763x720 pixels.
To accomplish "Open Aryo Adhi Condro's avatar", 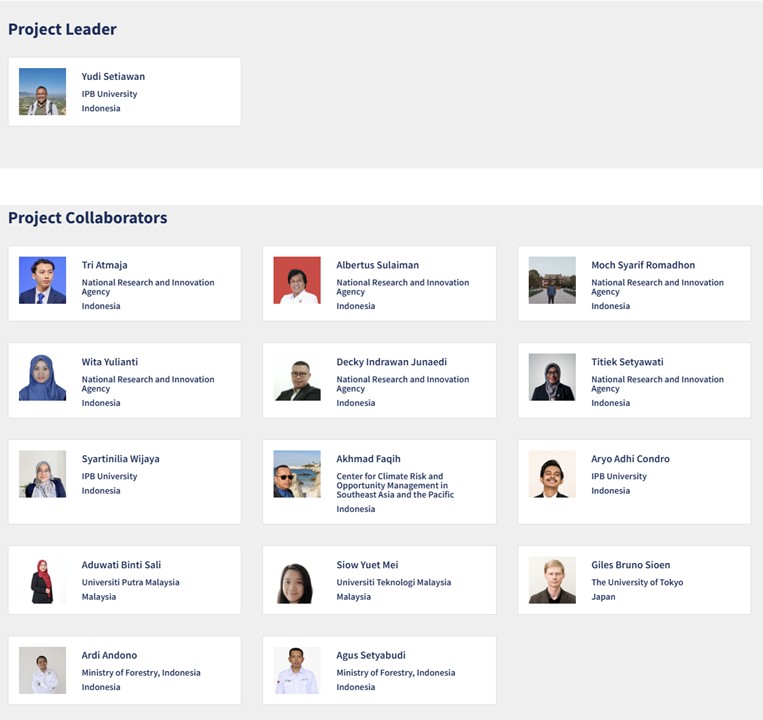I will coord(552,474).
